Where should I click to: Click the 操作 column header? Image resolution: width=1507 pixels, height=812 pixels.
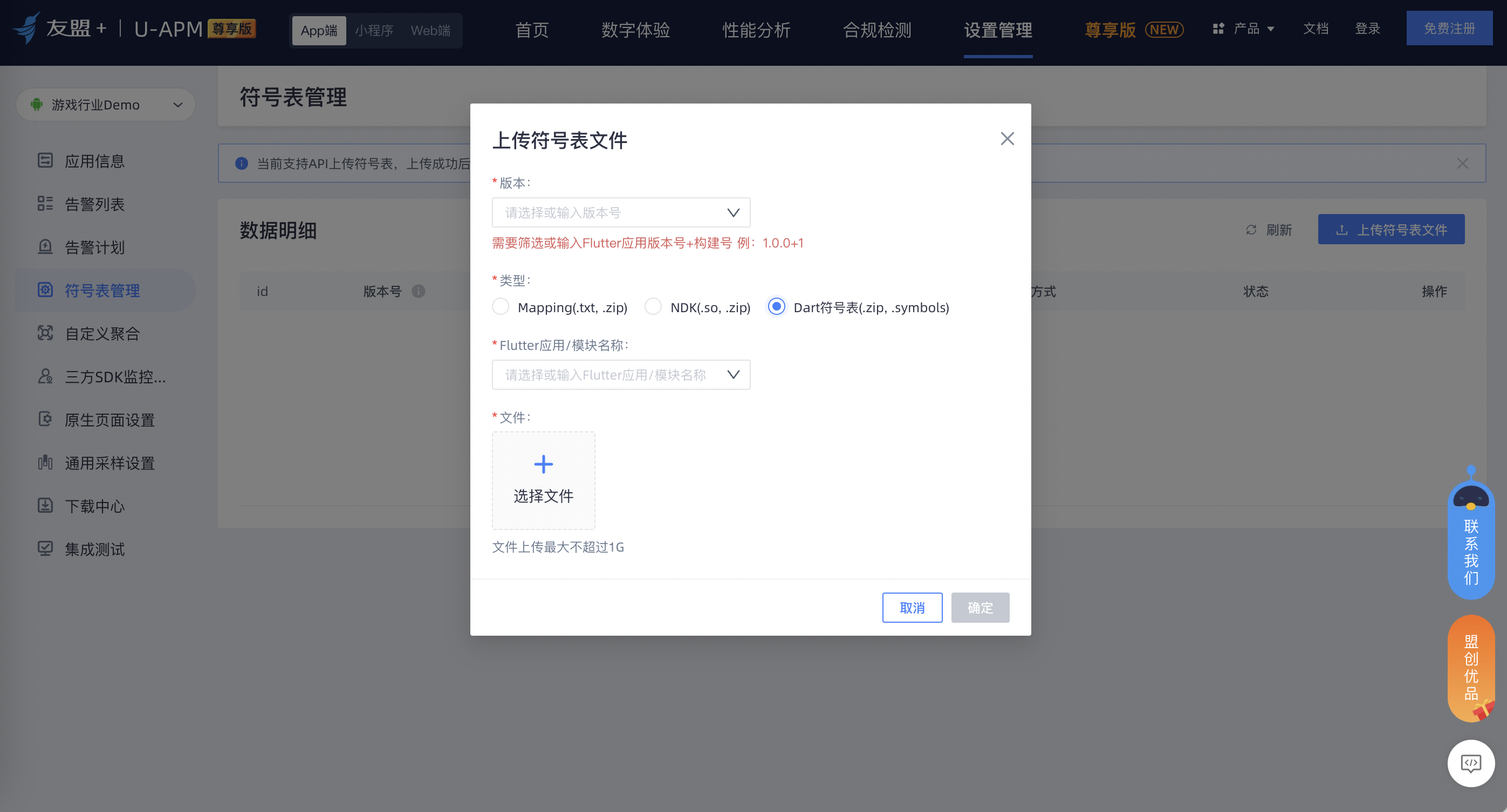pos(1434,291)
